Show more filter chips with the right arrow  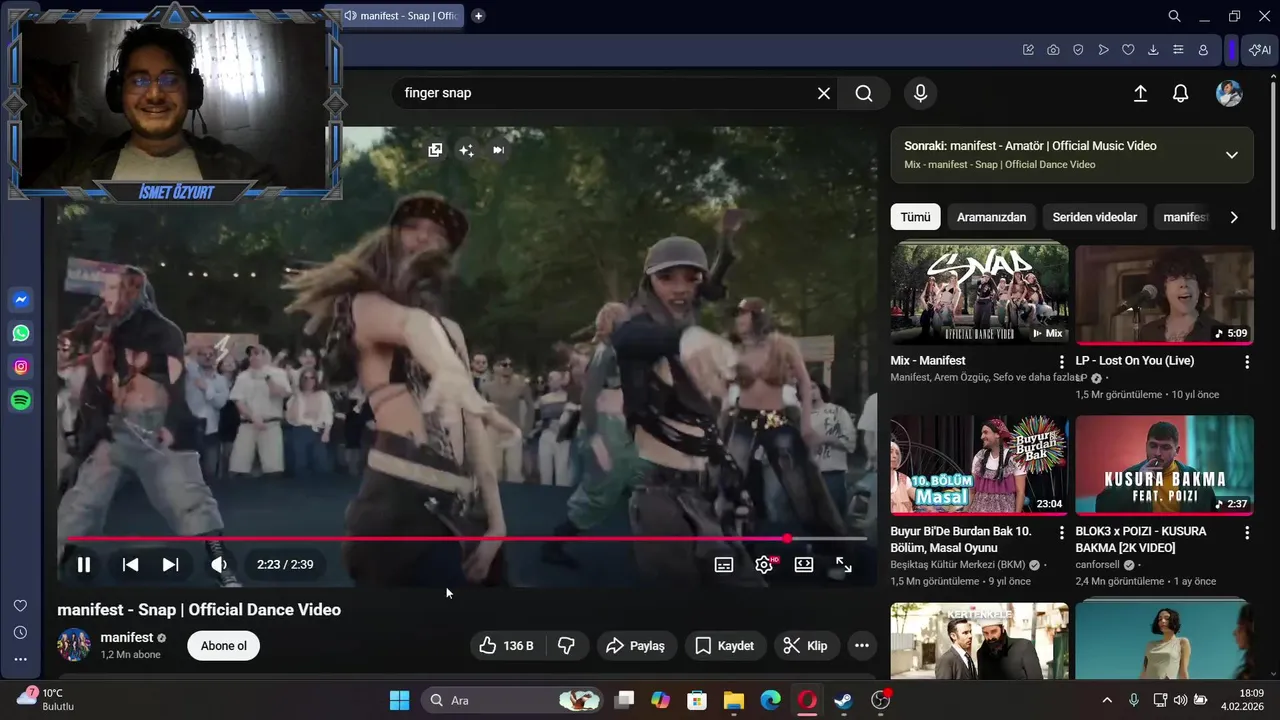pos(1234,217)
